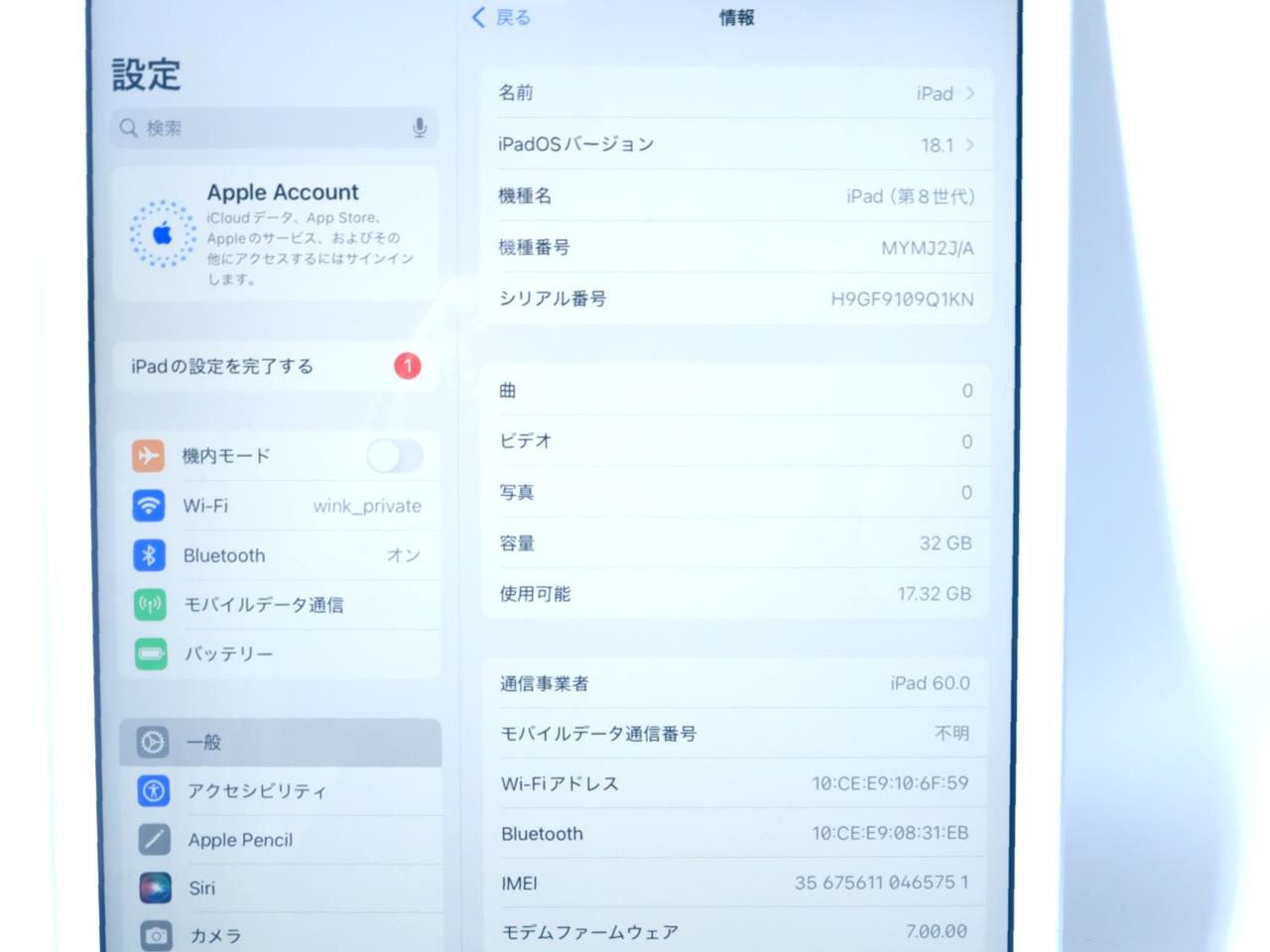Tap the ビデオ row
1270x952 pixels.
(x=735, y=441)
